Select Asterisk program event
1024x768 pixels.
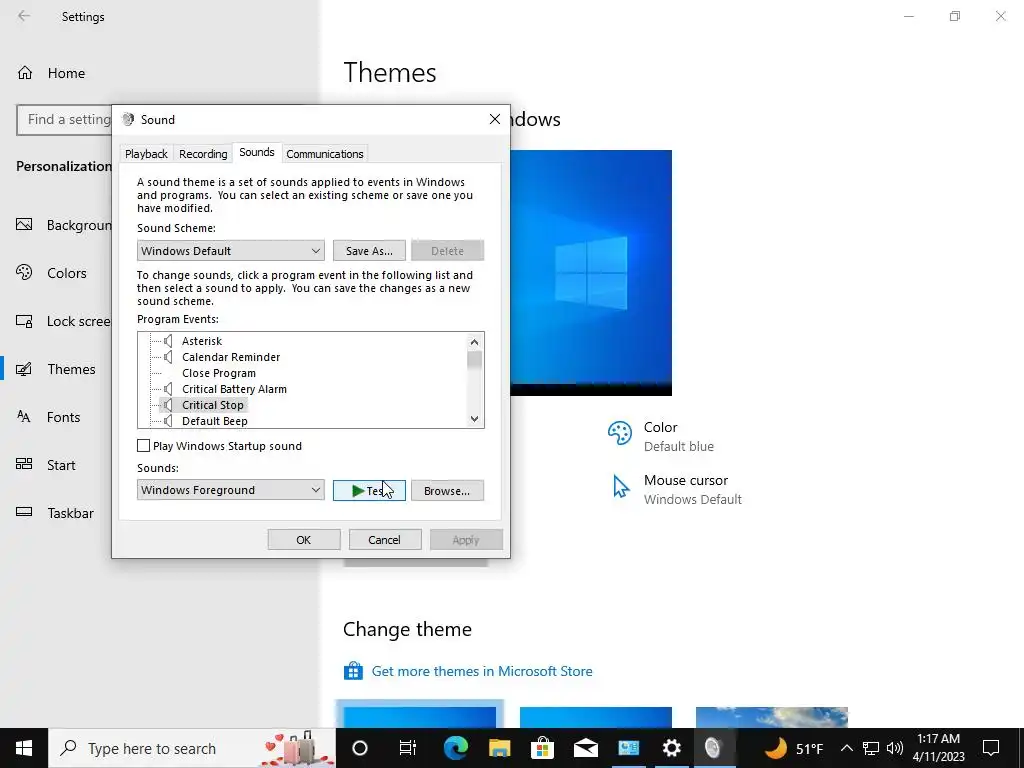tap(202, 341)
